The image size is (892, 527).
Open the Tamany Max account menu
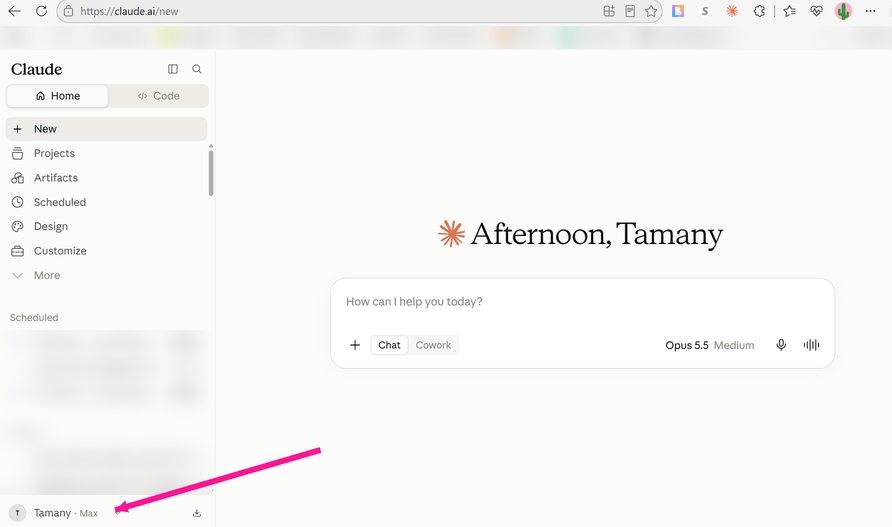click(65, 513)
